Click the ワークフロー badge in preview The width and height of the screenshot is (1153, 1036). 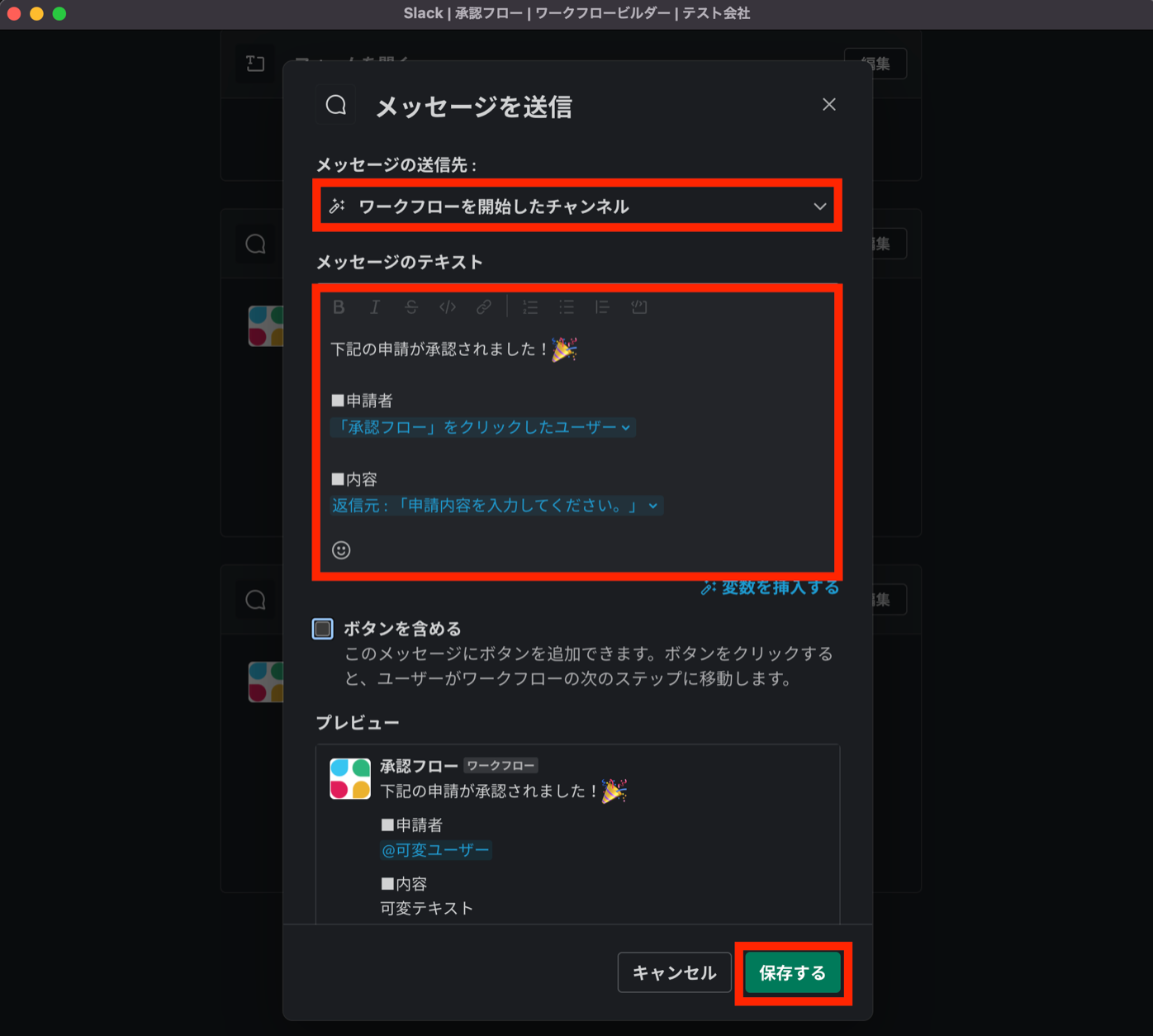point(501,766)
